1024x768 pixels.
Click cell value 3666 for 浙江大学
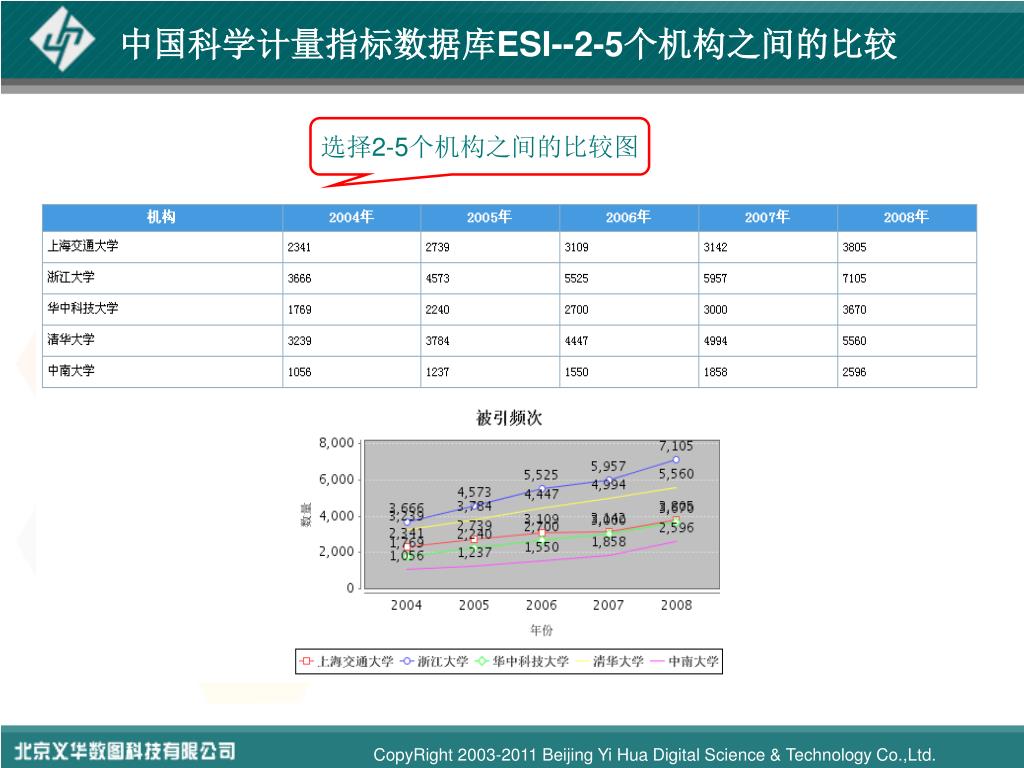[299, 279]
